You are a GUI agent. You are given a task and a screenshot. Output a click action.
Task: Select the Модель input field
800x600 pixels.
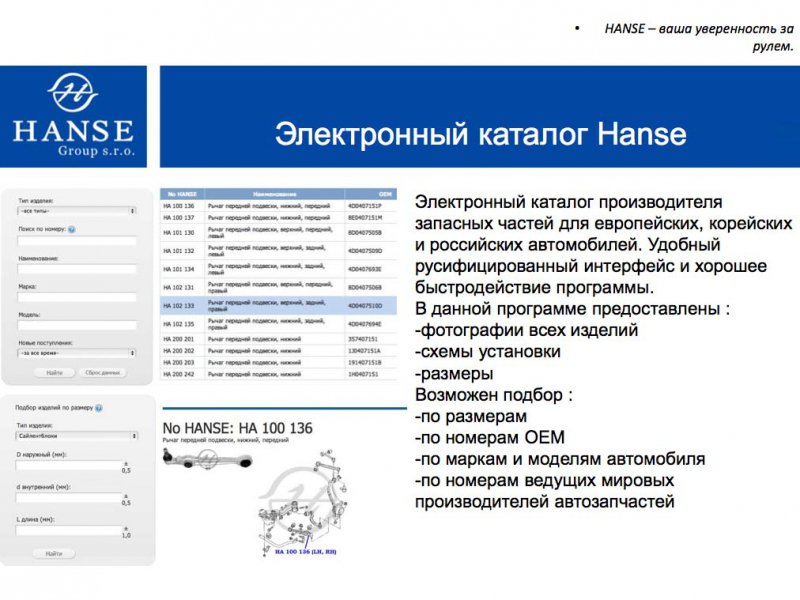pos(77,325)
